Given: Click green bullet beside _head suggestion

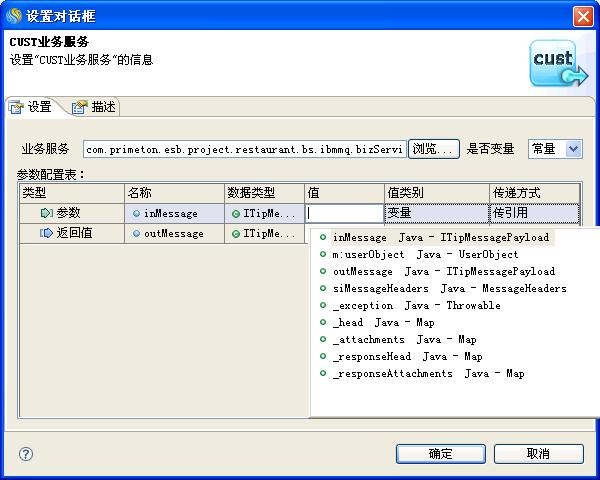Looking at the screenshot, I should tap(323, 322).
